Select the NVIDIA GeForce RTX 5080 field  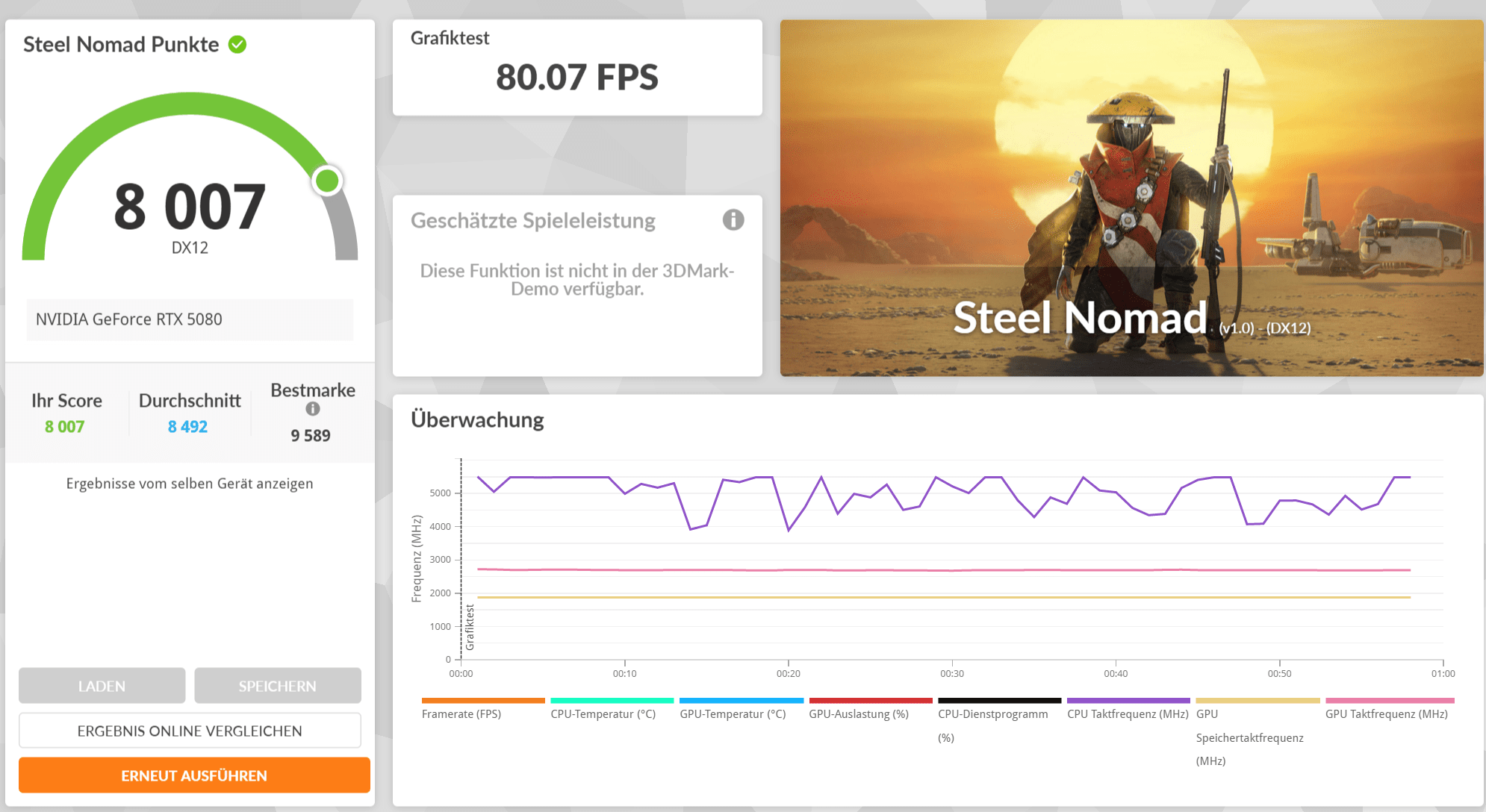click(190, 319)
